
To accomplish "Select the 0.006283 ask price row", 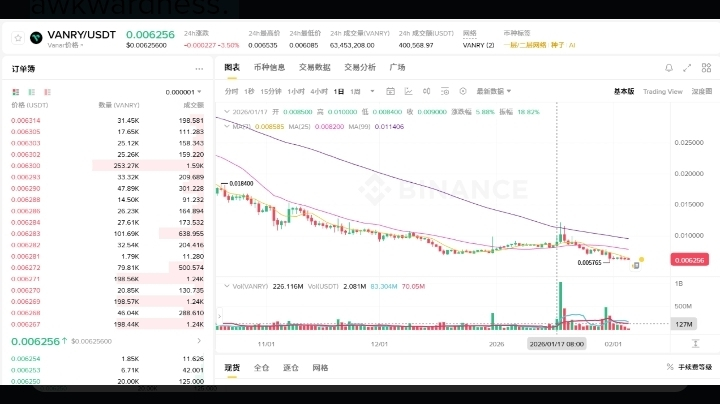I will (x=107, y=233).
